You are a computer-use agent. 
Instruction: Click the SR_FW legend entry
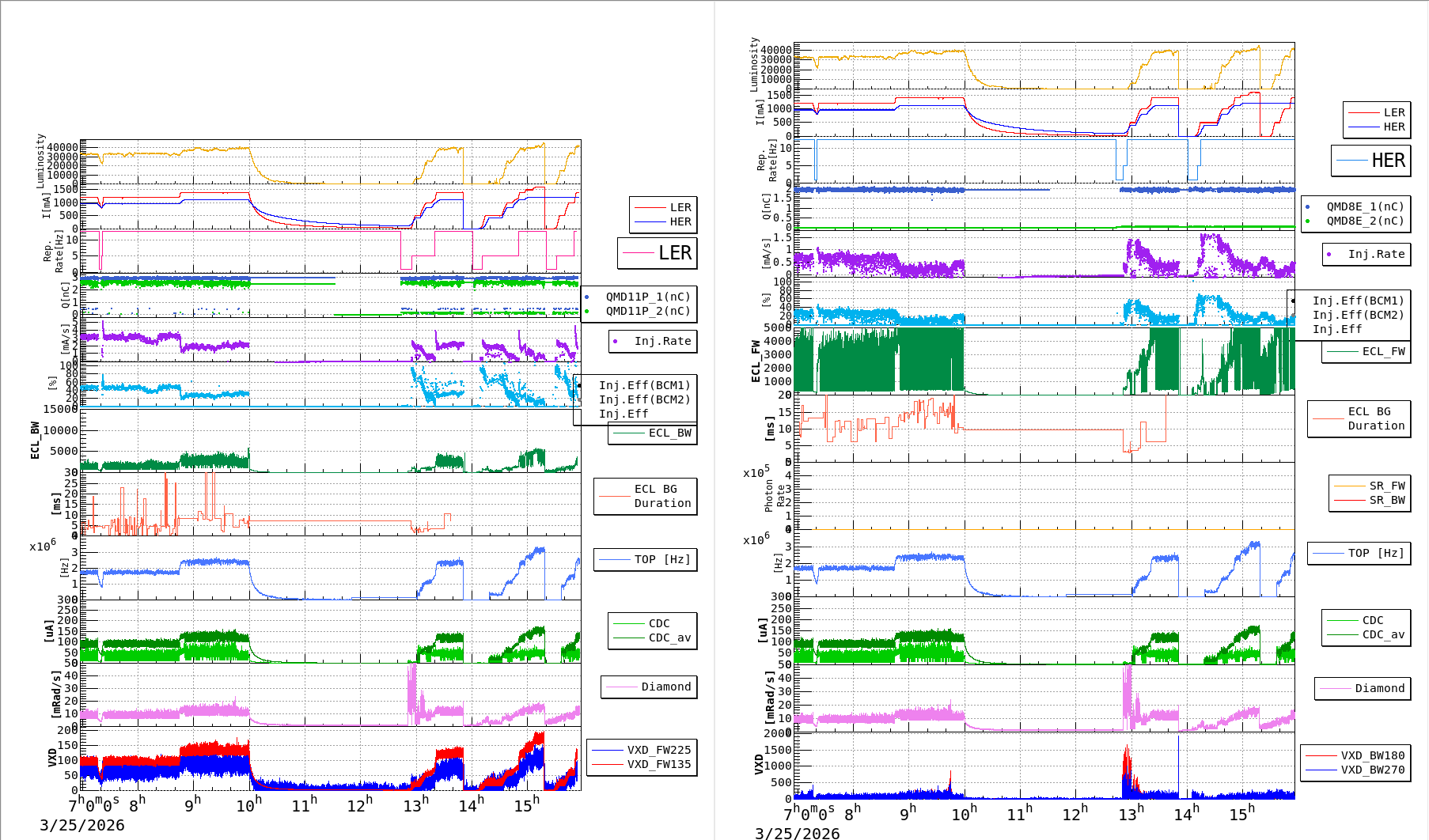1386,486
